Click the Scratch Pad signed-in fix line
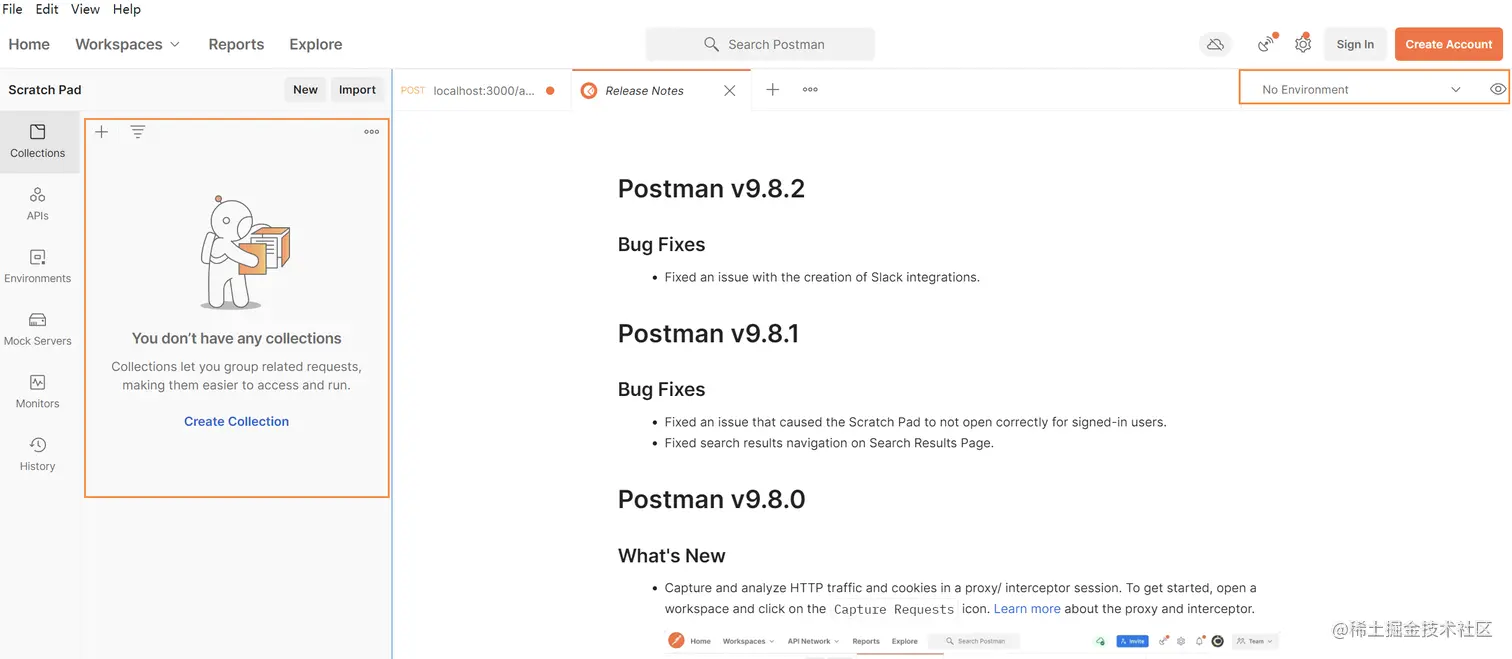 915,422
